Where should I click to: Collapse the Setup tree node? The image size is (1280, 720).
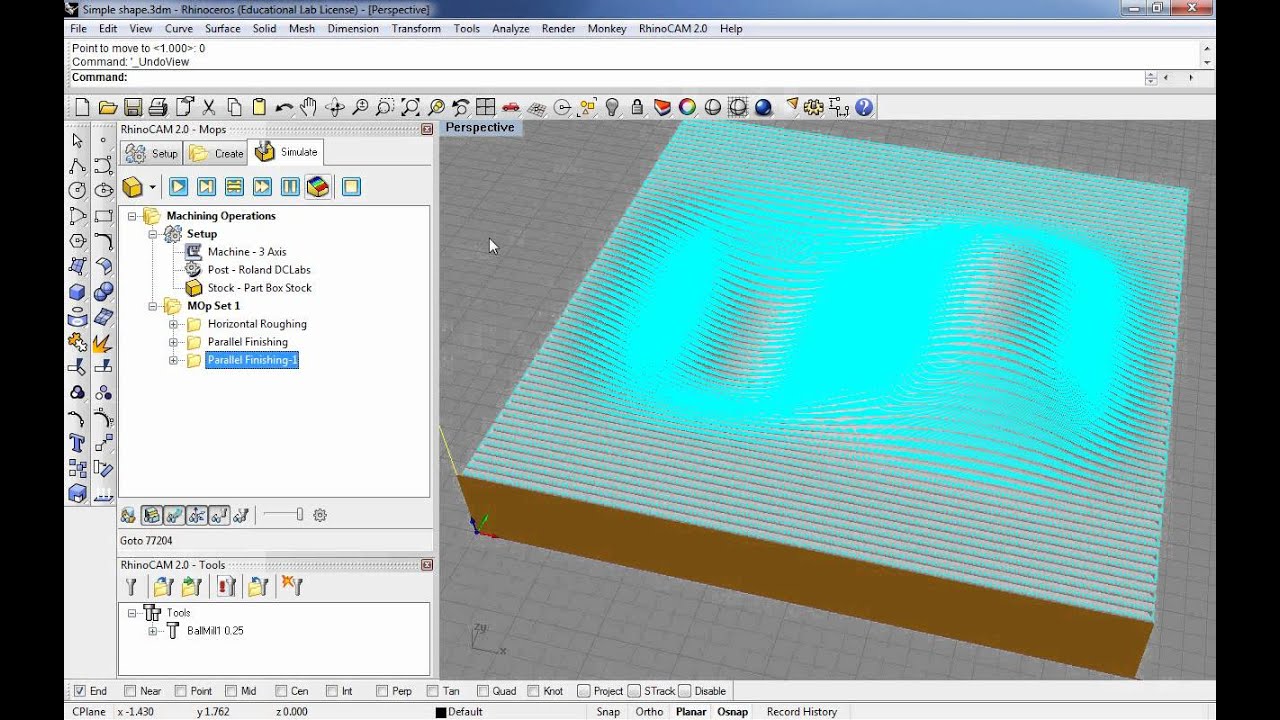(152, 234)
